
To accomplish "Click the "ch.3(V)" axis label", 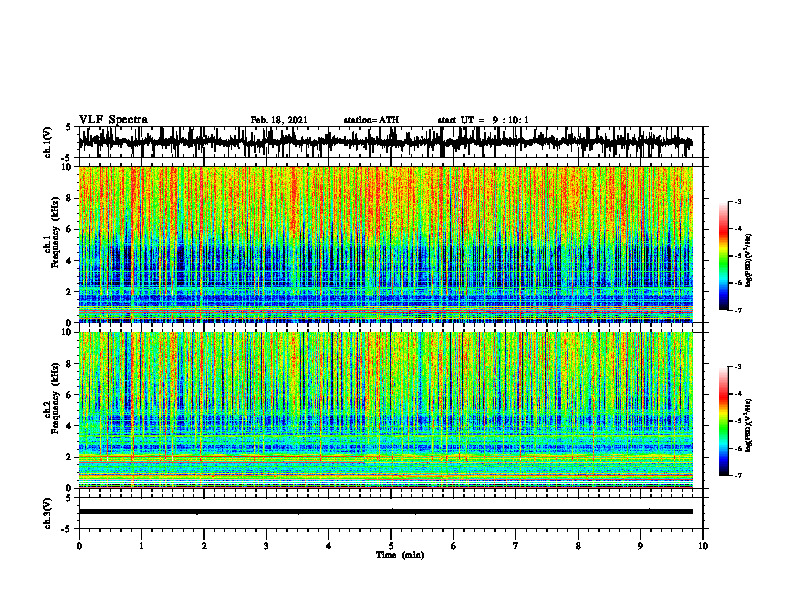I will pos(47,513).
